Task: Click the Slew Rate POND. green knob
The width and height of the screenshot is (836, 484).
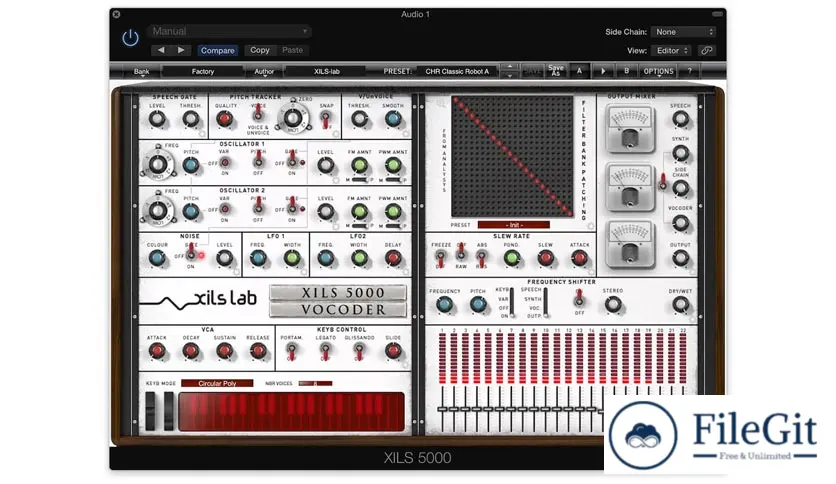Action: [x=512, y=259]
